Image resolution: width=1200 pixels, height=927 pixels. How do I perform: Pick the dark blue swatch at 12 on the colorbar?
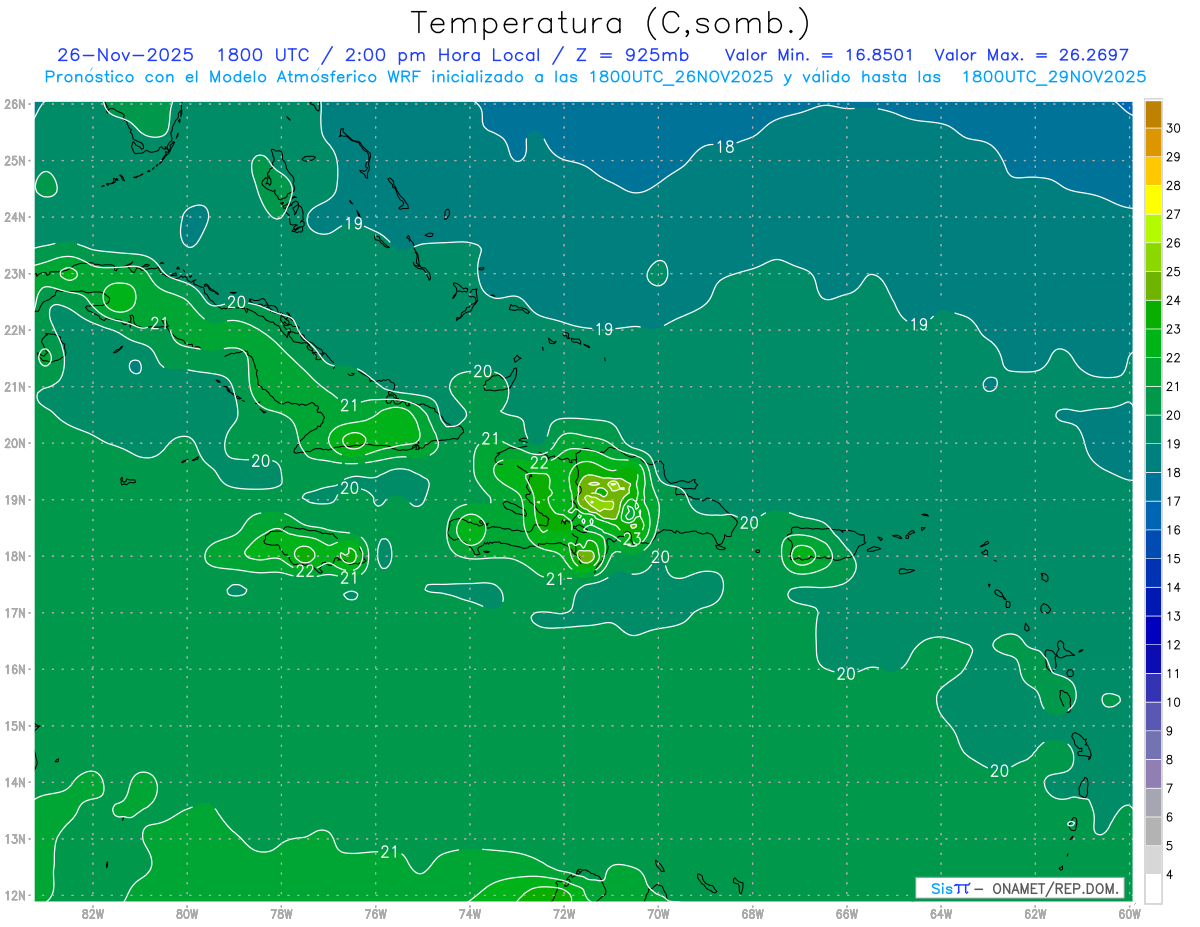(x=1153, y=631)
